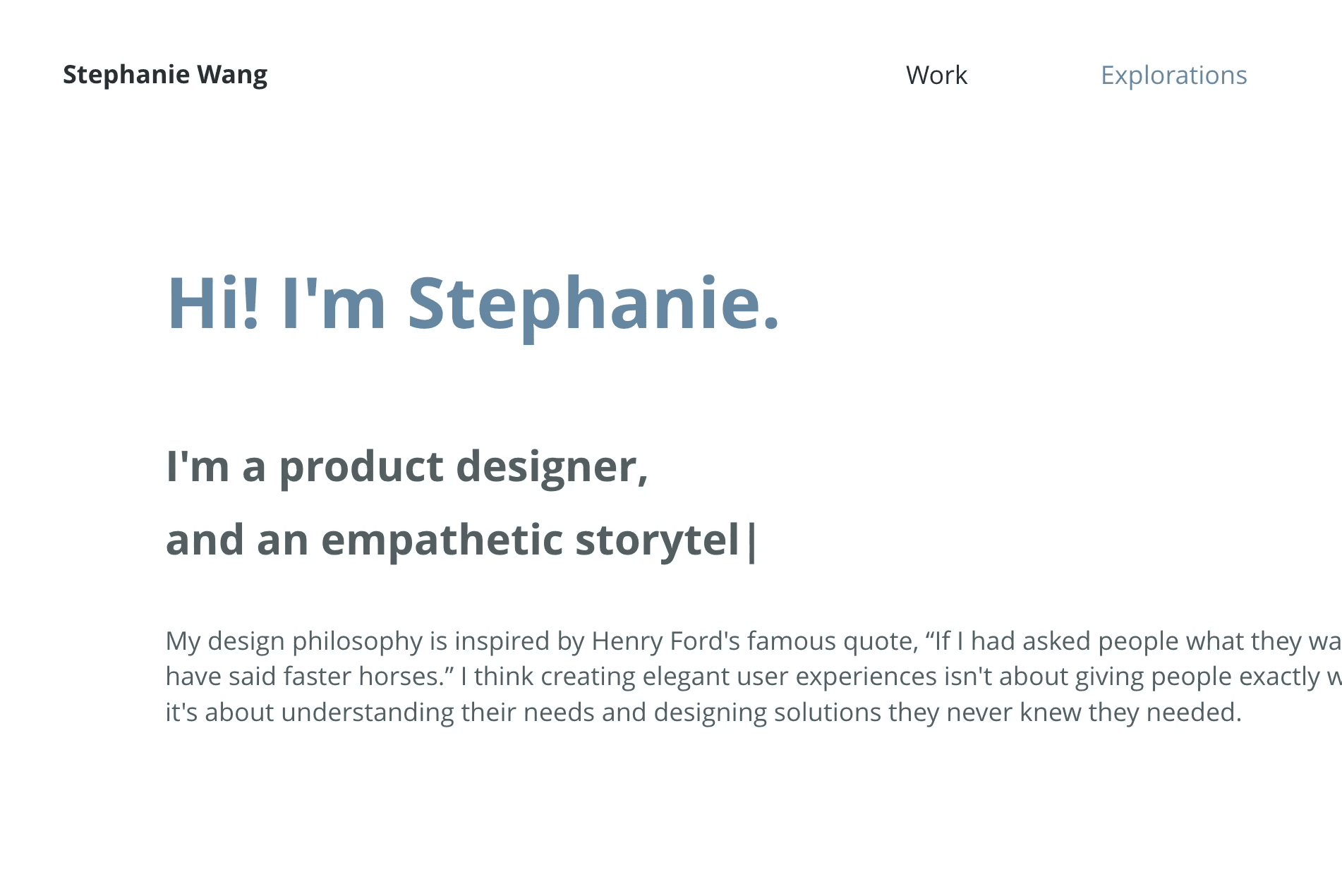Viewport: 1342px width, 896px height.
Task: Click the Stephanie Wang site title
Action: (165, 74)
